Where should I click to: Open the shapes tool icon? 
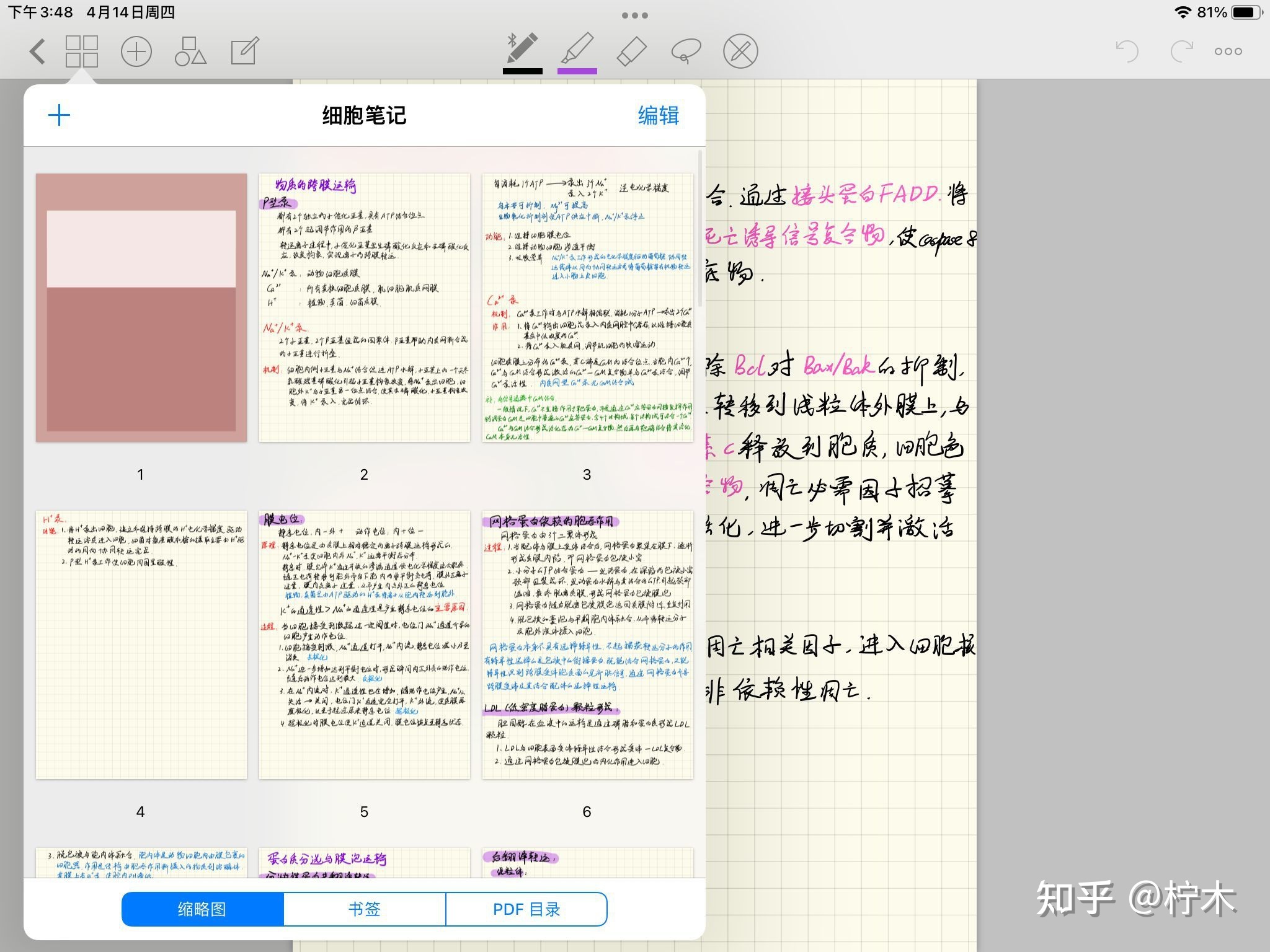click(x=190, y=51)
